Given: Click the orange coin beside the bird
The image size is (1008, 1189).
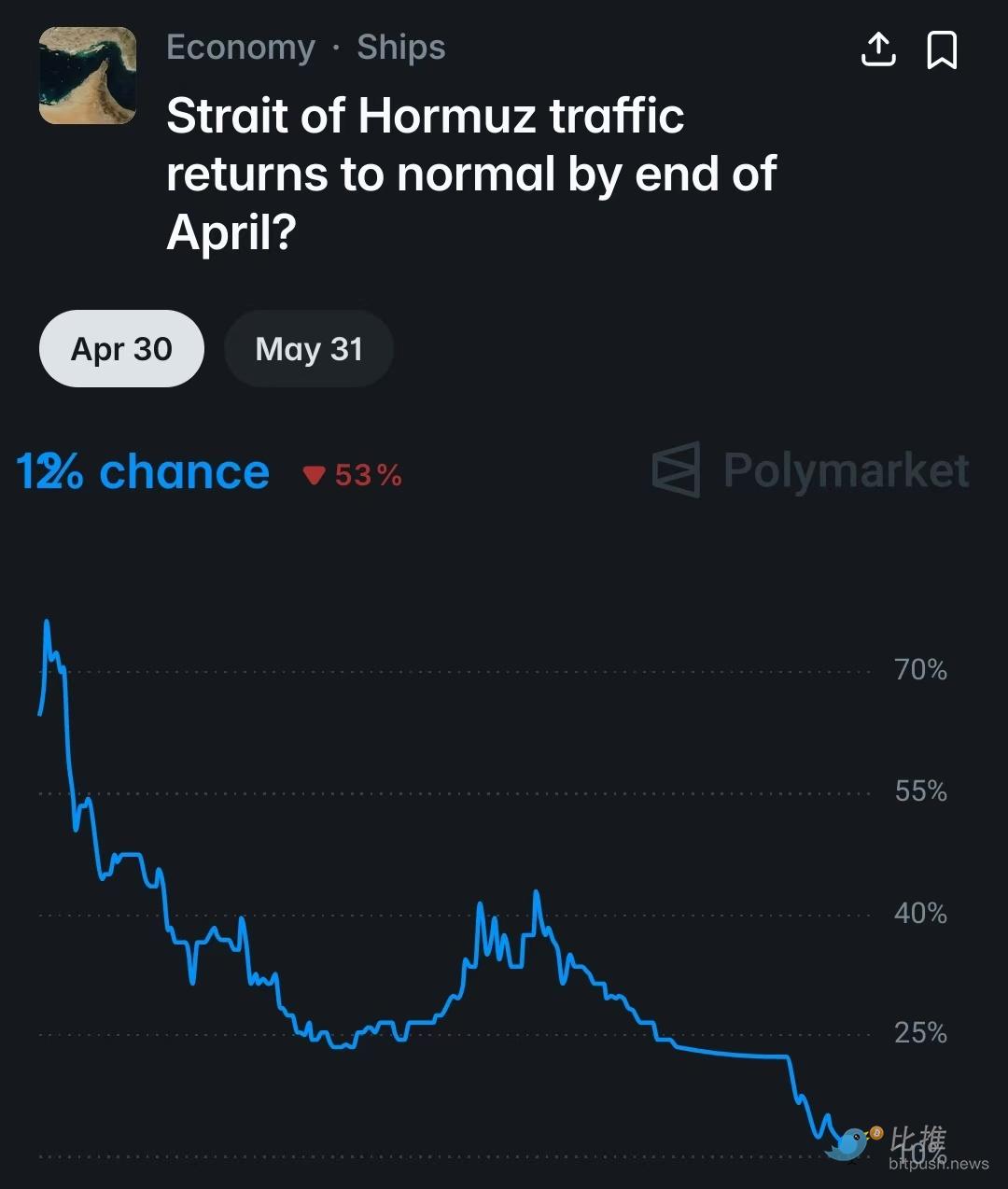Looking at the screenshot, I should [x=876, y=1133].
